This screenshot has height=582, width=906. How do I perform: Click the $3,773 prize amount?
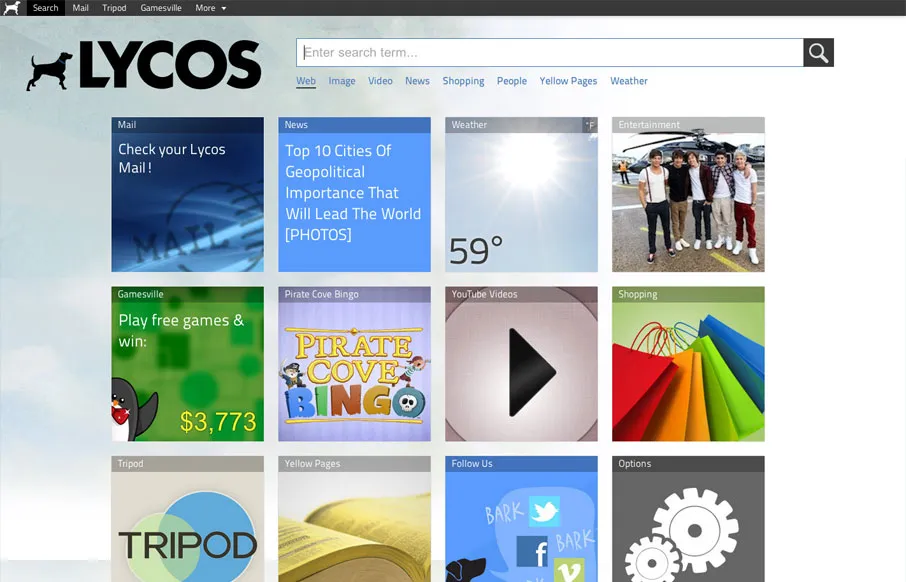(218, 422)
